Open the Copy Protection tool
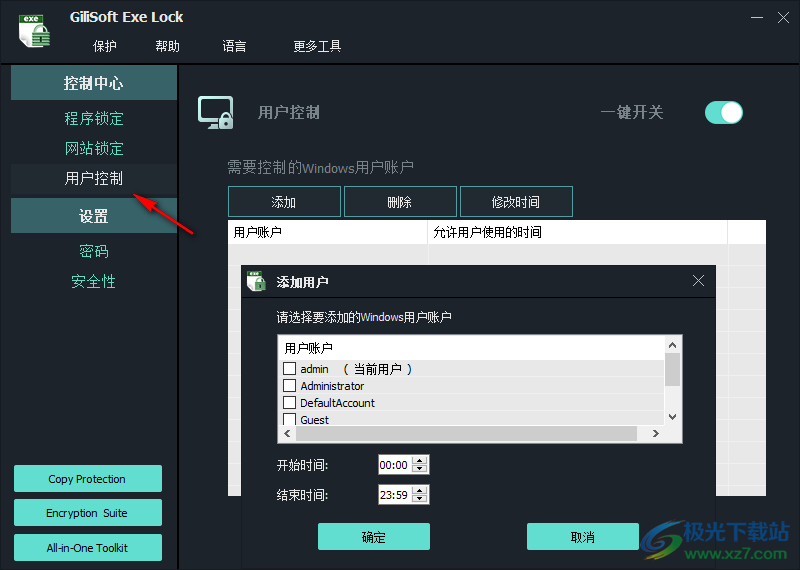 88,479
